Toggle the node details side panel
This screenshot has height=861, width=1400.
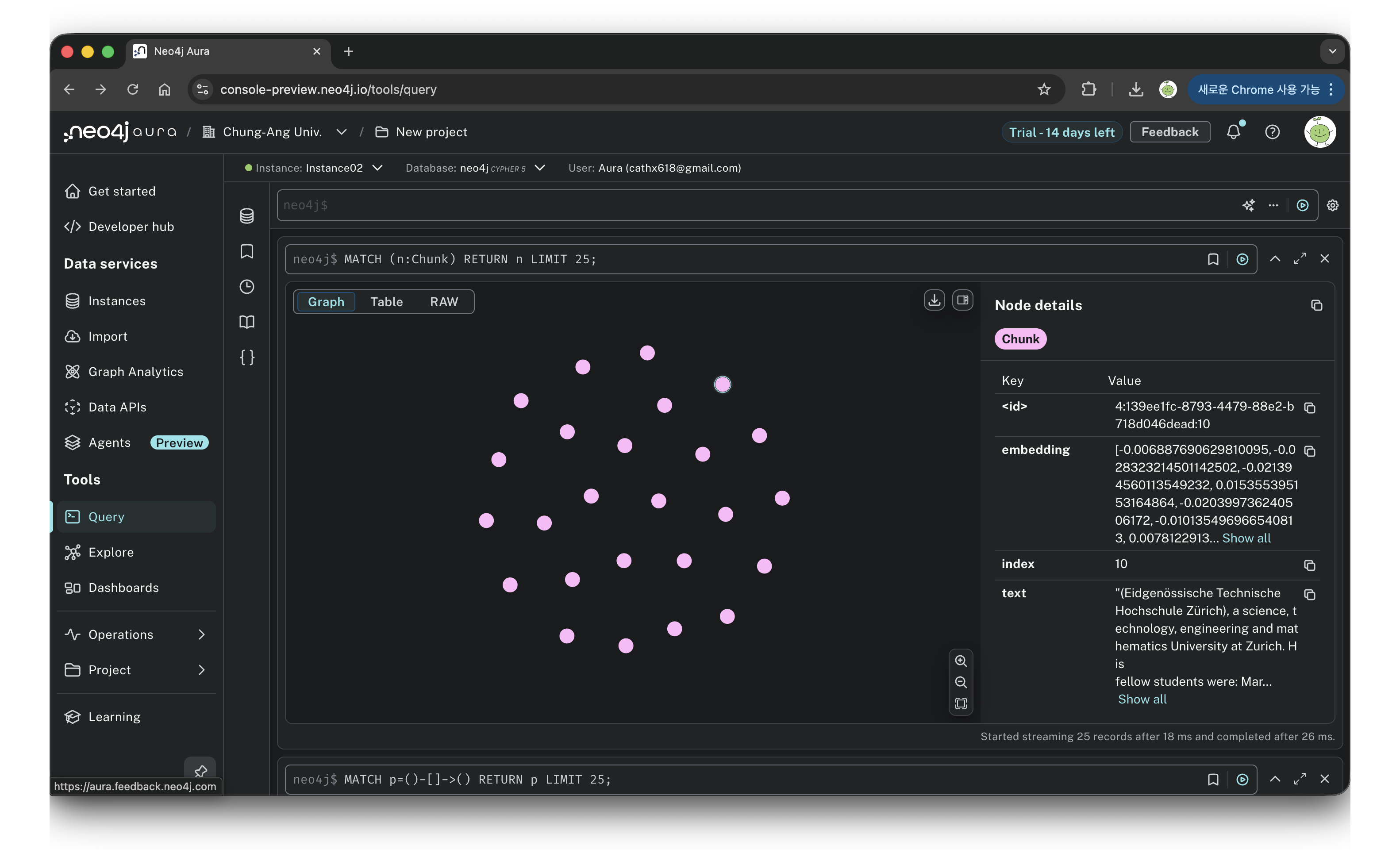[x=962, y=300]
